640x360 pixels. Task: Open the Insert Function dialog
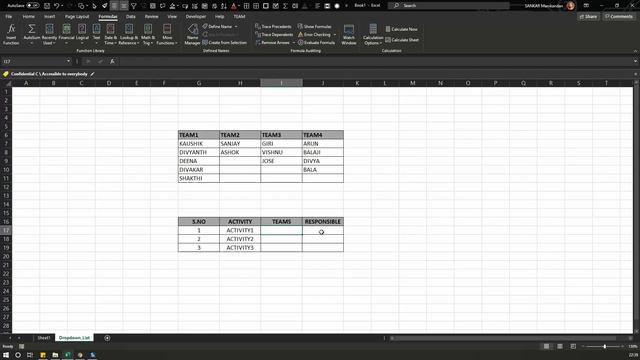pyautogui.click(x=11, y=34)
